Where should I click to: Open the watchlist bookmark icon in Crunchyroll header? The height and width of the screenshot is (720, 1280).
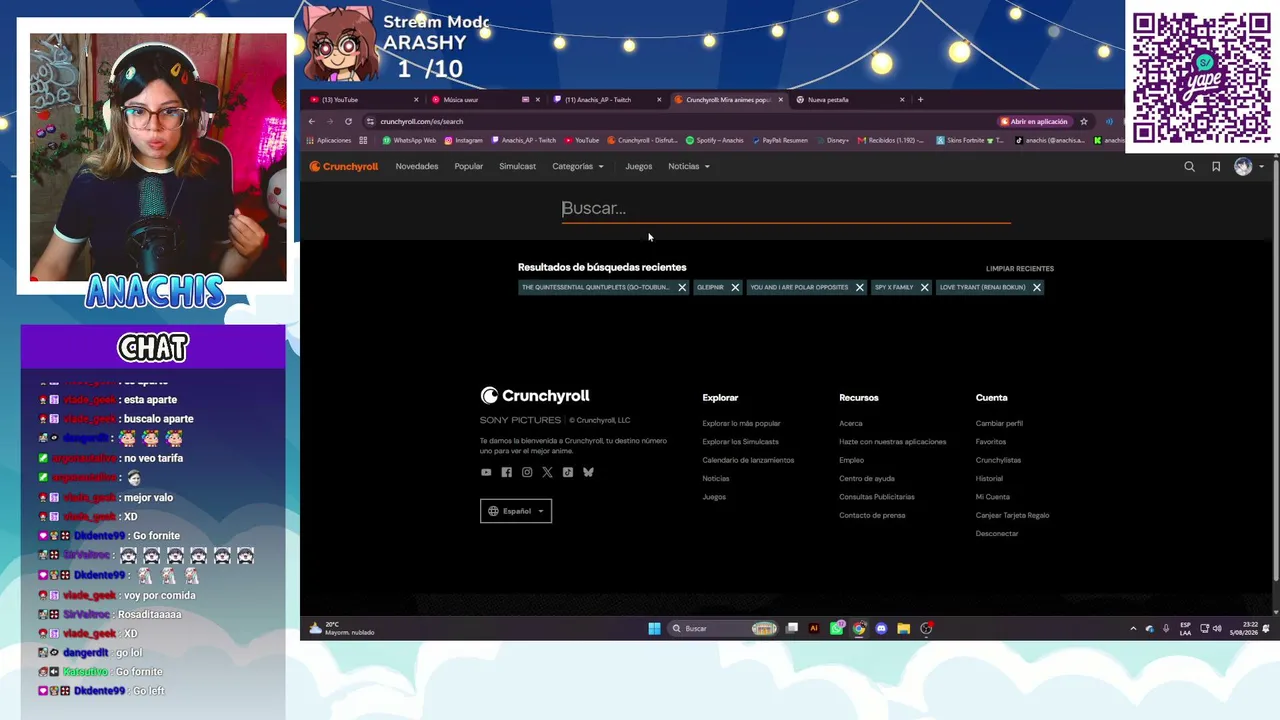[x=1216, y=167]
